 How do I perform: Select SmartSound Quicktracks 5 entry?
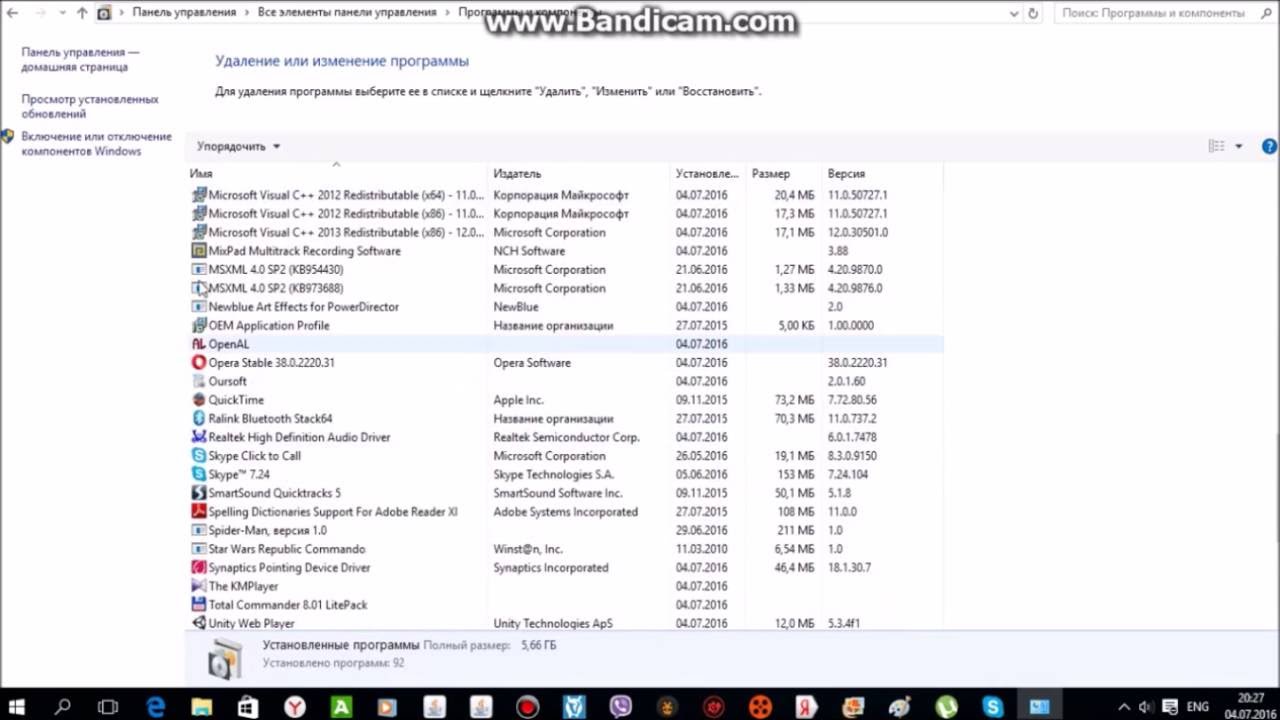[564, 493]
